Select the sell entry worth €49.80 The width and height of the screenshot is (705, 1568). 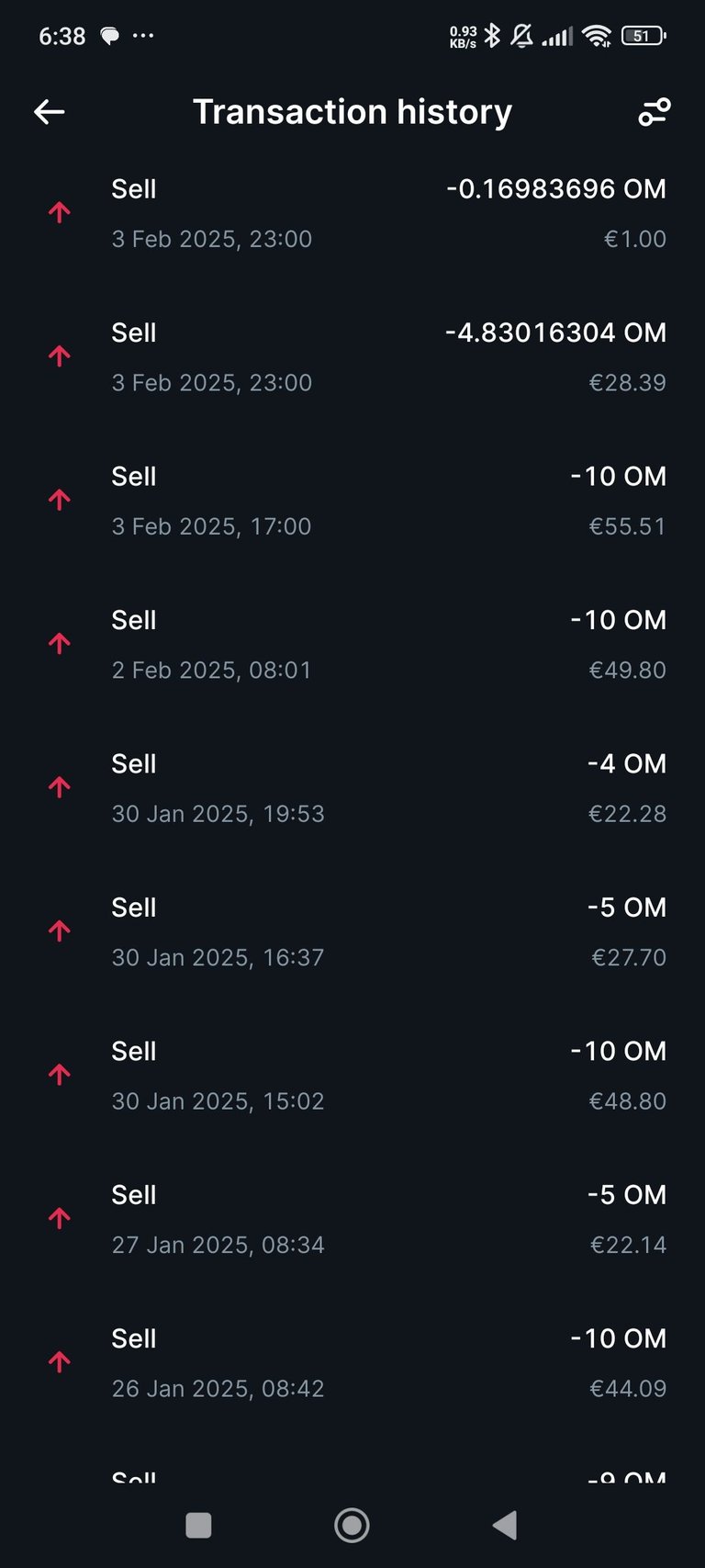[352, 644]
